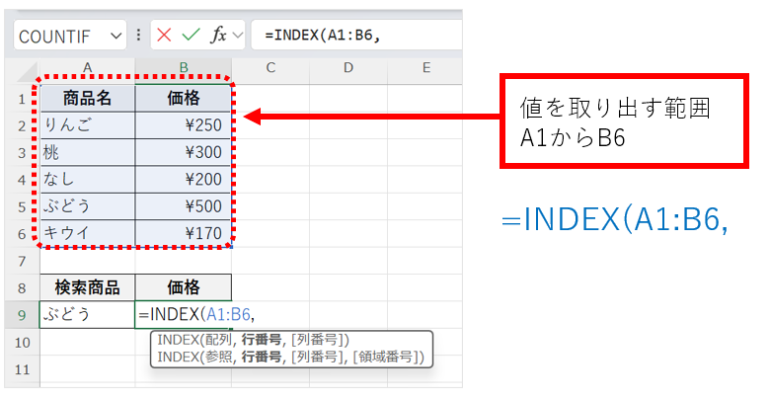Select row 9 header
This screenshot has height=400, width=770.
22,315
